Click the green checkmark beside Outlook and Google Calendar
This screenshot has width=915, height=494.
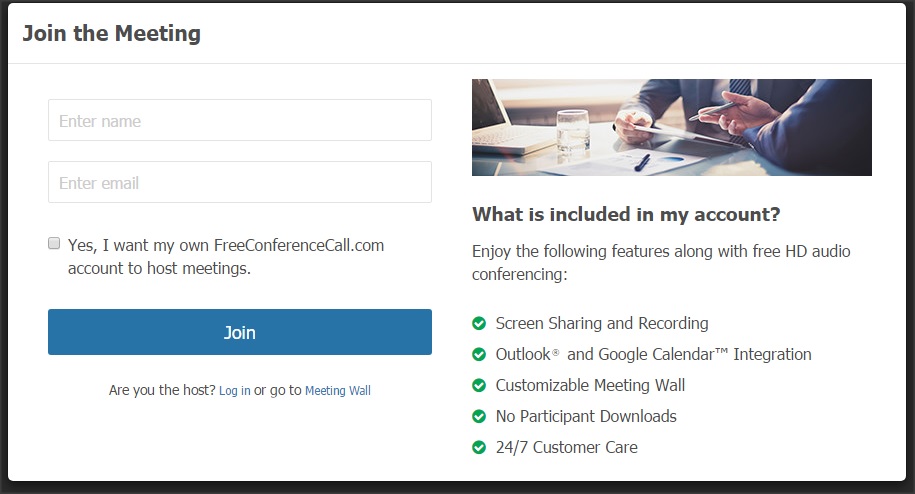pyautogui.click(x=479, y=354)
